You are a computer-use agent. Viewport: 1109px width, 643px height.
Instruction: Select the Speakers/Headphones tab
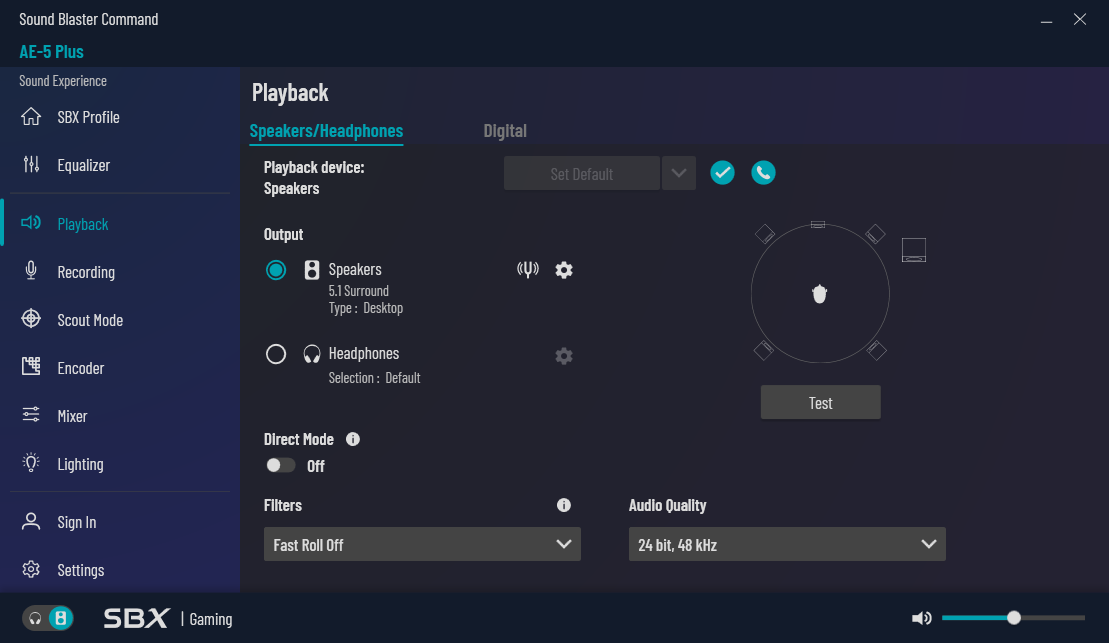[326, 131]
